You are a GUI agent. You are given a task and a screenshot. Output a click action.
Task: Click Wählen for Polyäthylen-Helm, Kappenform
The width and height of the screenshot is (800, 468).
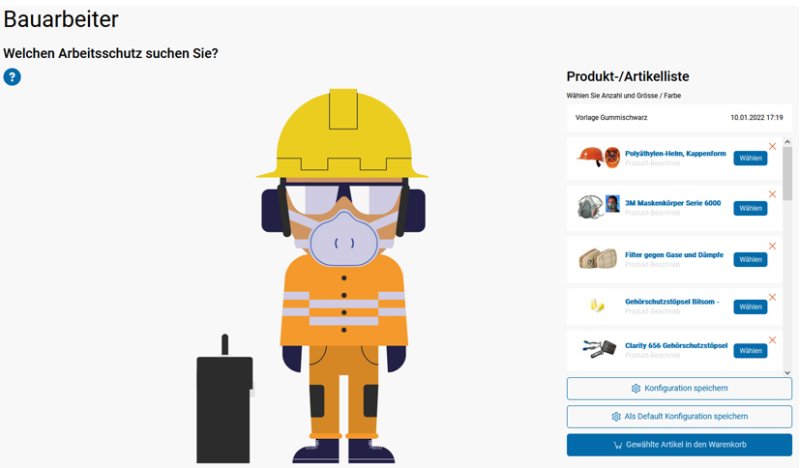tap(750, 158)
